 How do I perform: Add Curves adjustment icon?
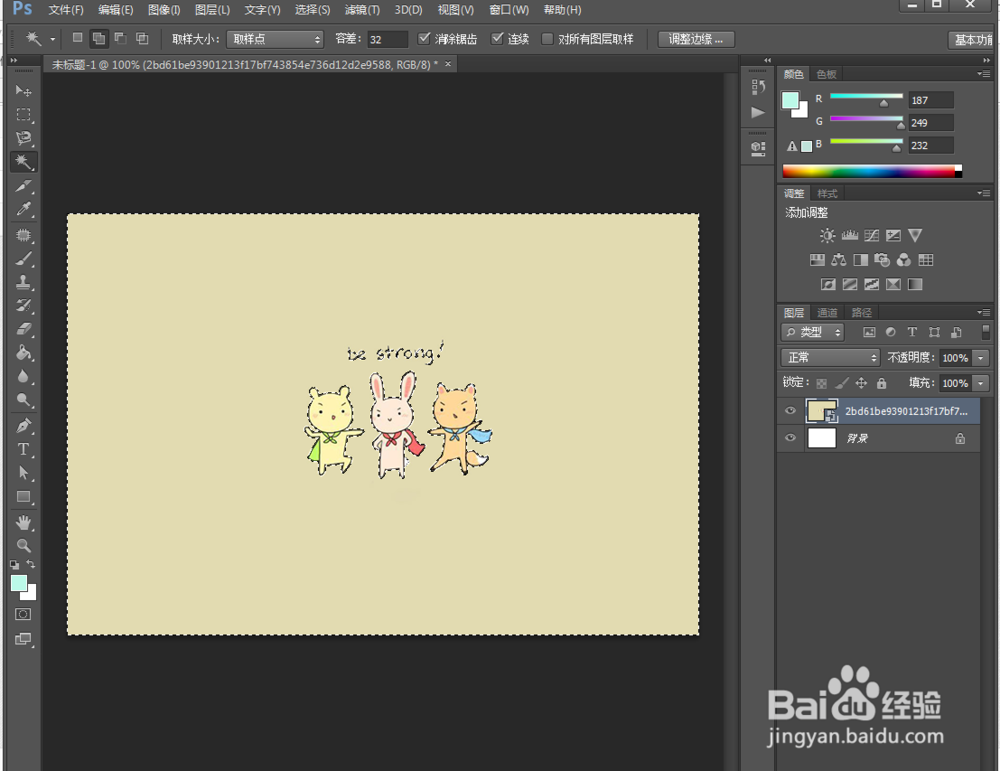pos(871,235)
